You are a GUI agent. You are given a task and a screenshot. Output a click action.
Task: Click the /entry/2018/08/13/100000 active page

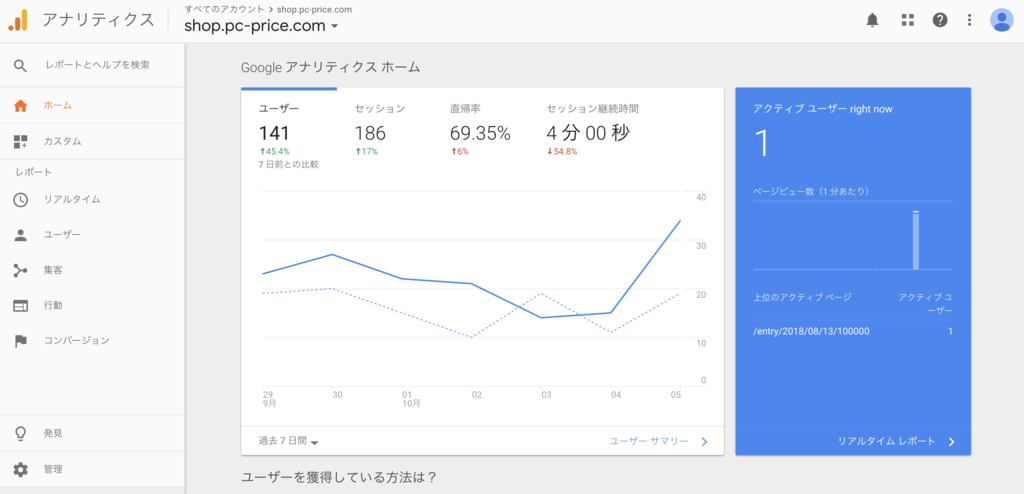tap(811, 331)
